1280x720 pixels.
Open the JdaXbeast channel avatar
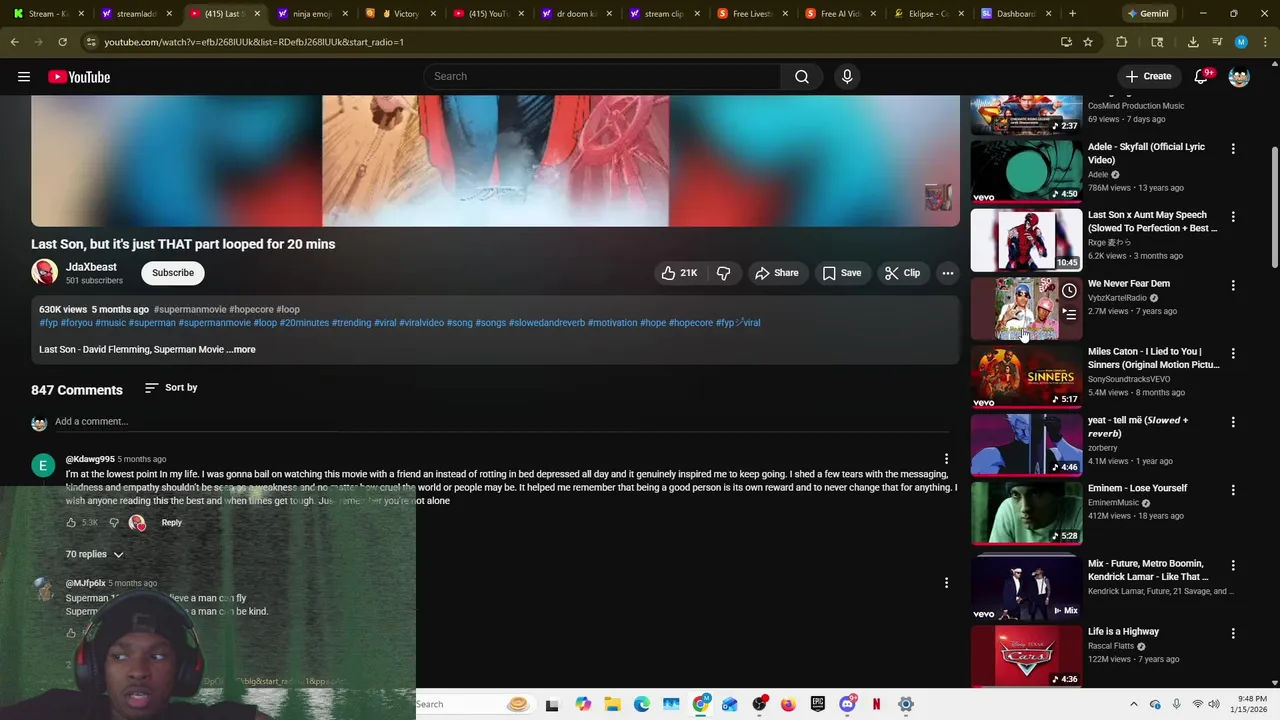tap(44, 272)
